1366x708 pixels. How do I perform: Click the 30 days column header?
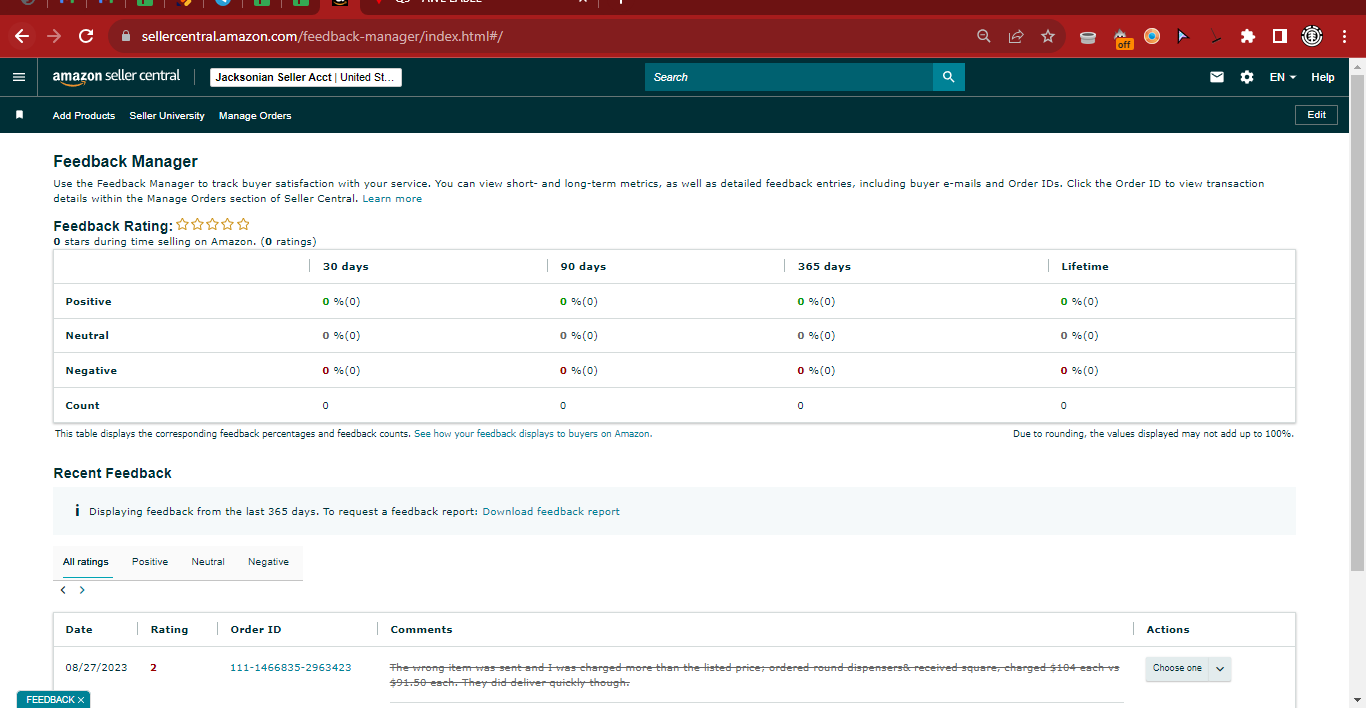[346, 267]
